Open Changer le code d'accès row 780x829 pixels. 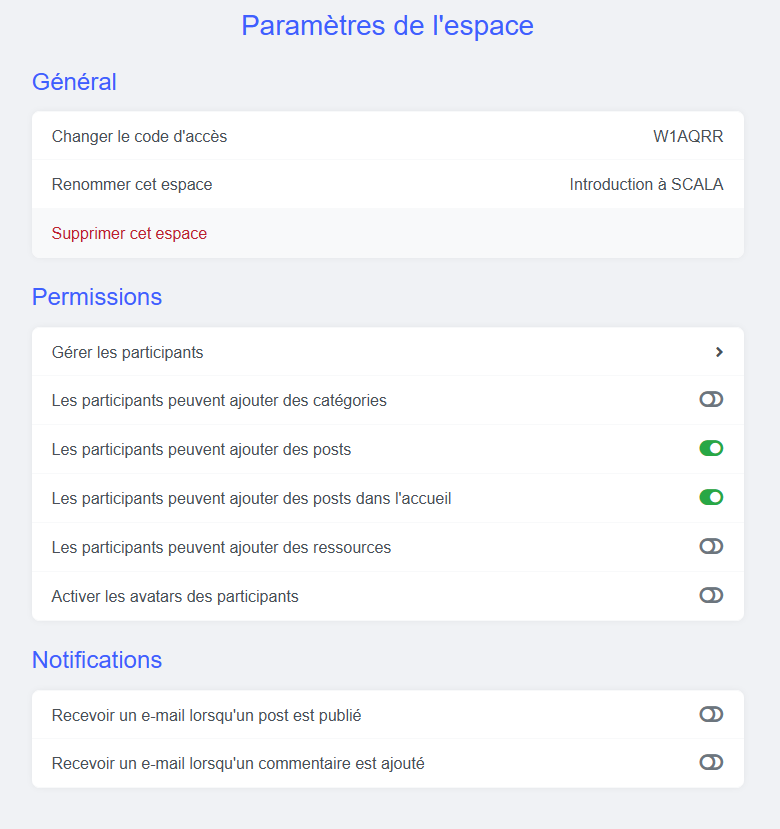pos(388,136)
